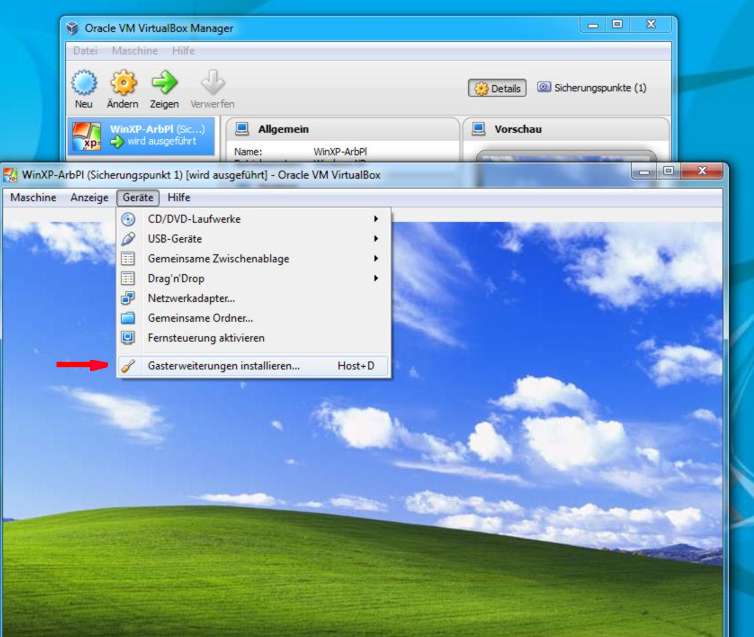Screen dimensions: 754x637
Task: Choose Gemeinsame Ordner... menu entry
Action: [x=254, y=318]
